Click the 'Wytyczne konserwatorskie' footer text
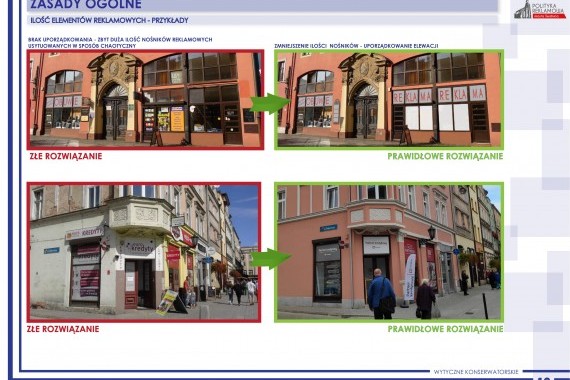The width and height of the screenshot is (570, 380). click(476, 372)
